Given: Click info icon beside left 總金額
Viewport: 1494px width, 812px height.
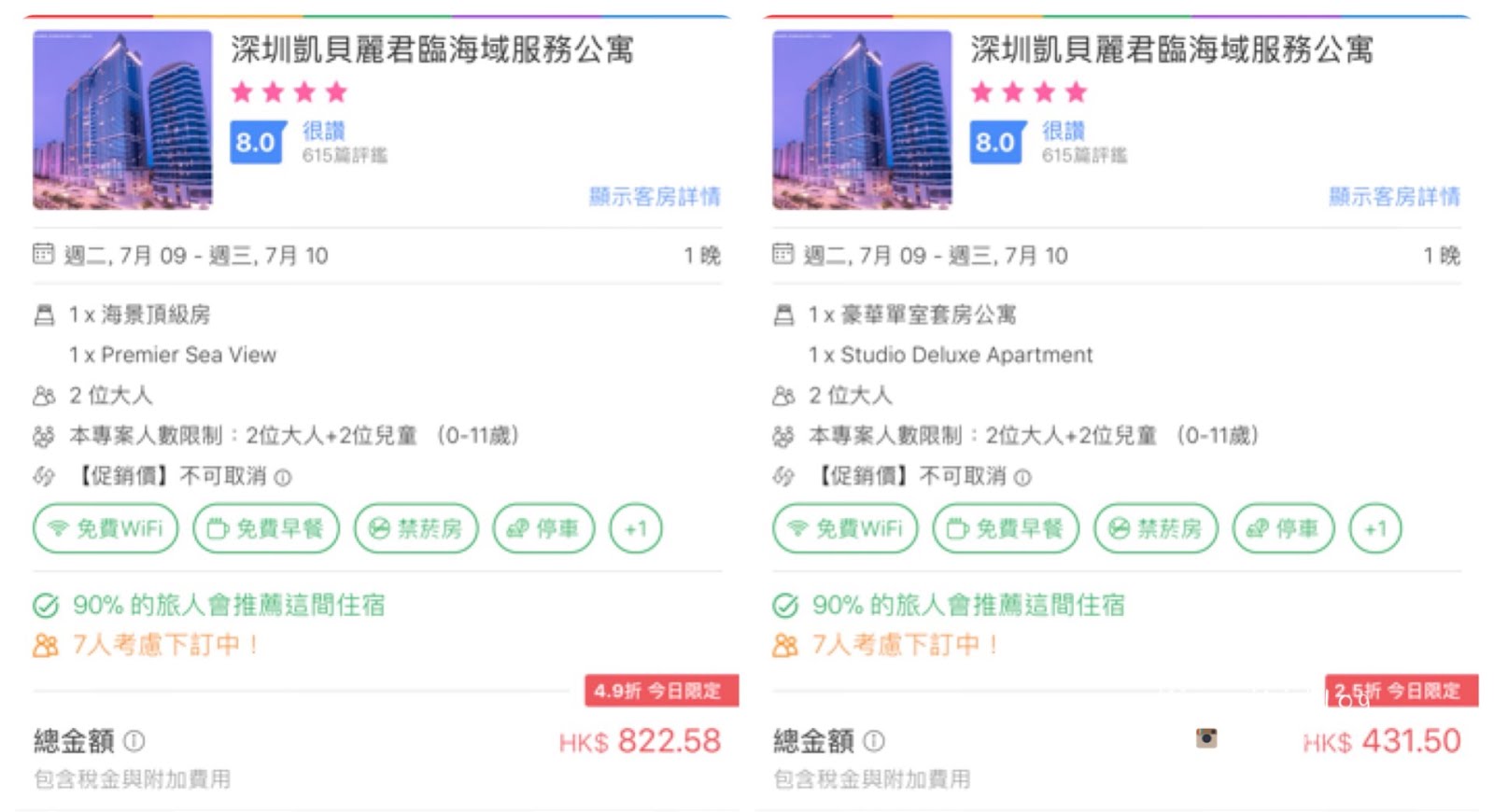Looking at the screenshot, I should [134, 741].
